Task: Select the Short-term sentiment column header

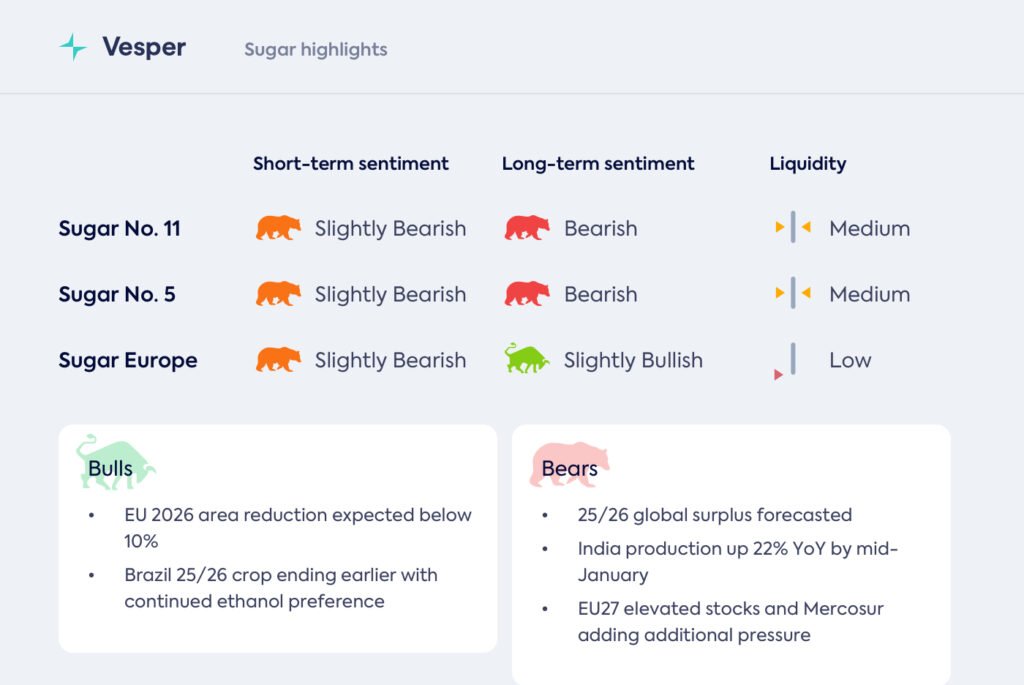Action: (x=351, y=163)
